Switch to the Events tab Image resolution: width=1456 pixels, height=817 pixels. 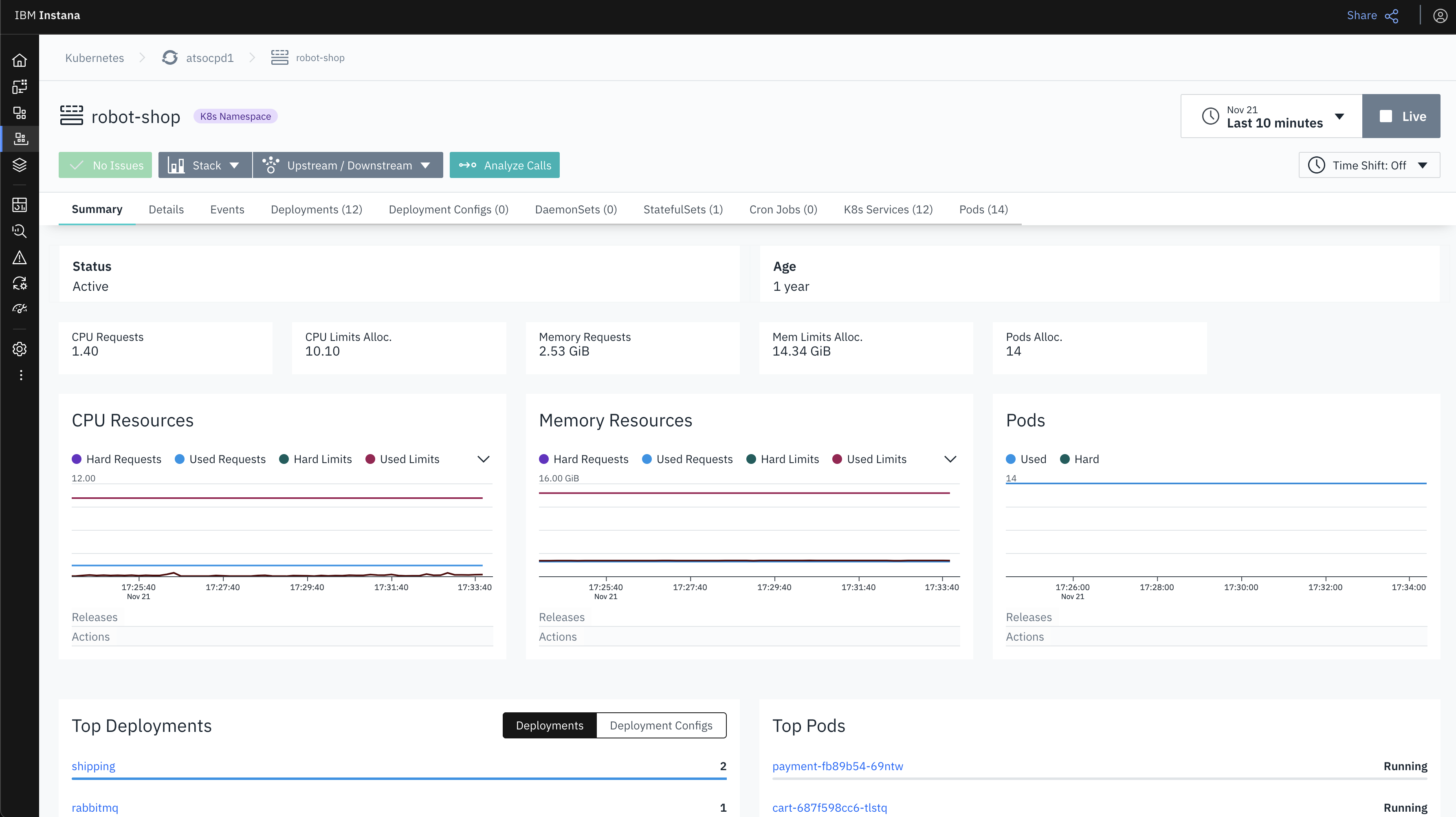coord(227,209)
